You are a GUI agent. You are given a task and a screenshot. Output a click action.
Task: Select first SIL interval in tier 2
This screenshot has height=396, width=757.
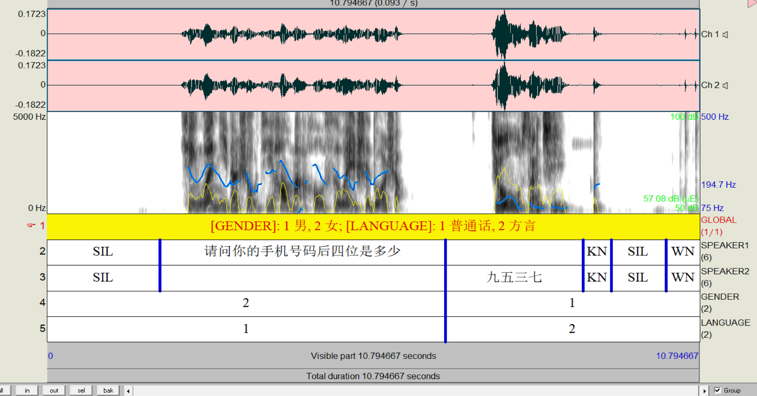point(103,252)
